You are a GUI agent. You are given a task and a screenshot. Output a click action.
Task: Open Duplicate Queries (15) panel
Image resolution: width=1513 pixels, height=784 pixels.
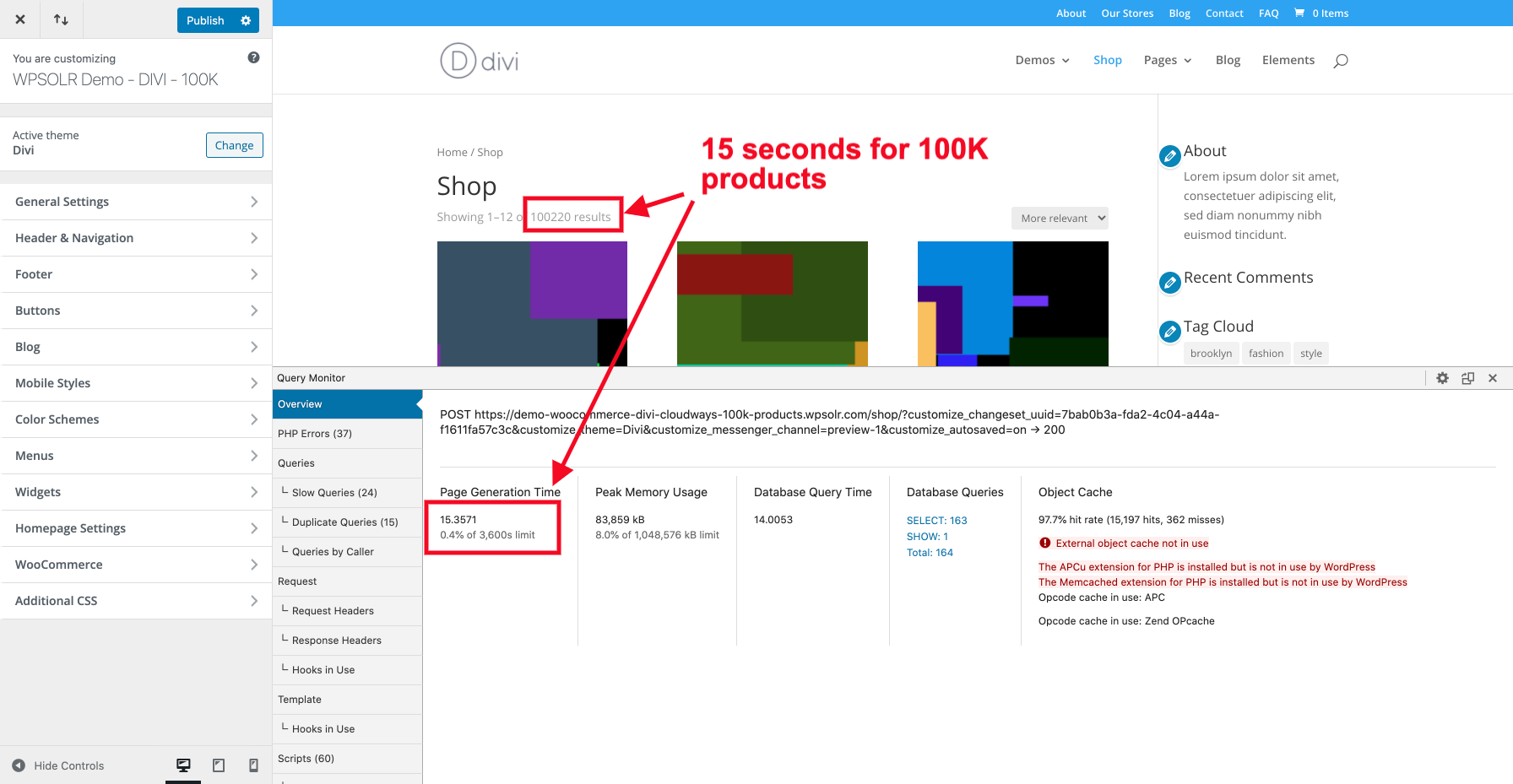pyautogui.click(x=347, y=522)
